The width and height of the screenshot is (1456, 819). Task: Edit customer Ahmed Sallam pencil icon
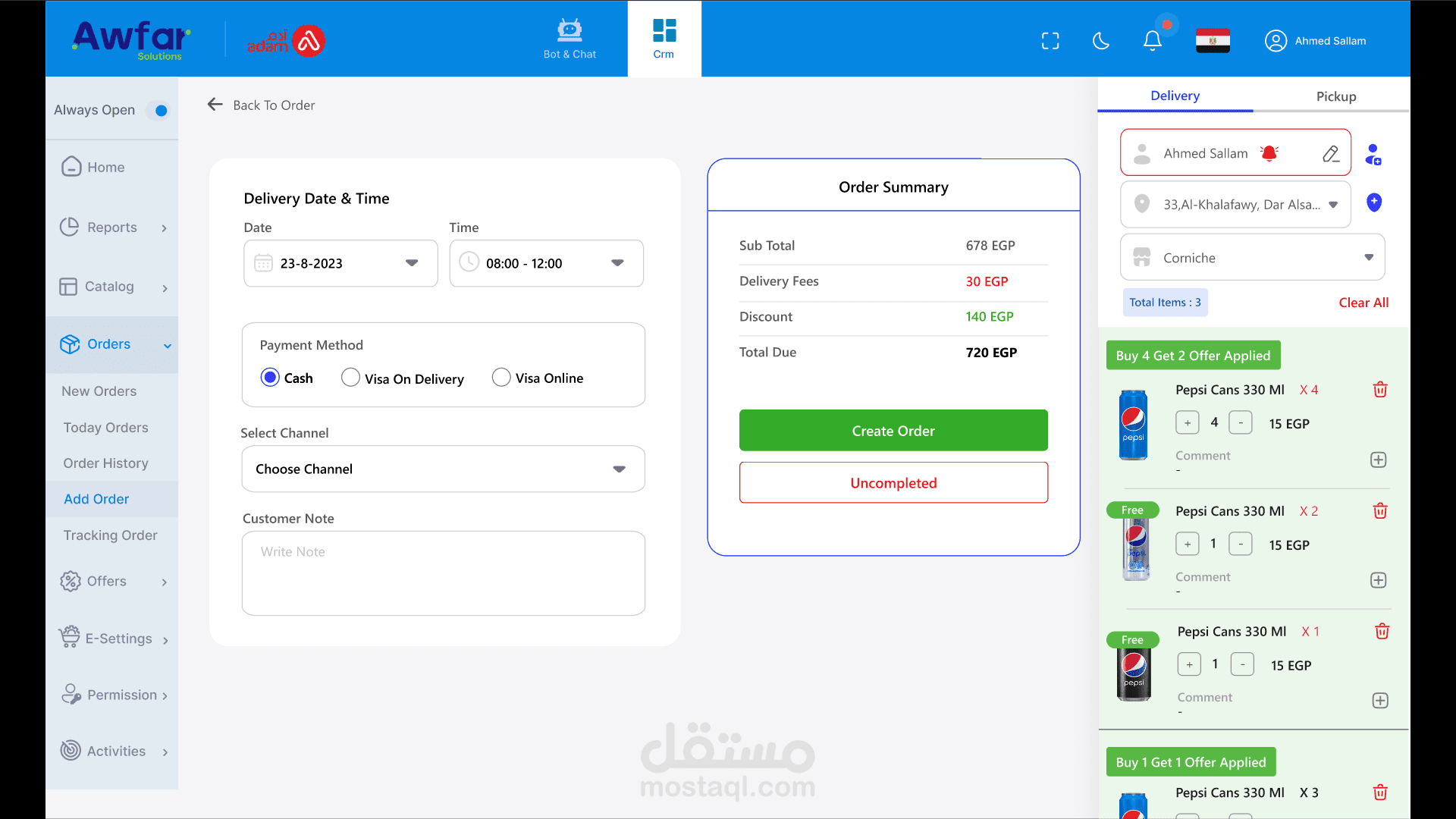tap(1331, 154)
